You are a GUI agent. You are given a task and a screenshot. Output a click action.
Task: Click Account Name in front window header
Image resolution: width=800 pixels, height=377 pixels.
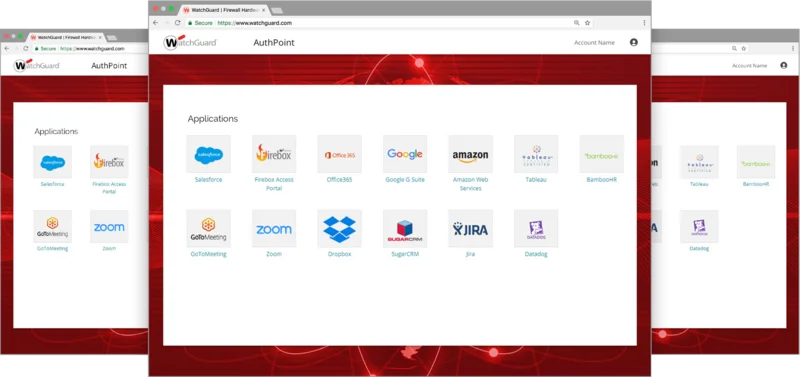594,43
